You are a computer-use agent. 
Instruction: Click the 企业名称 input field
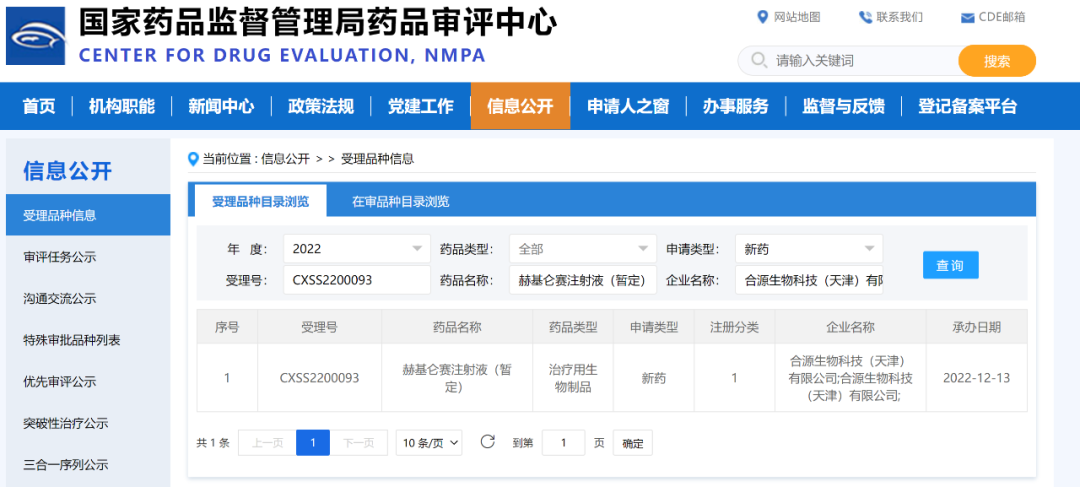tap(809, 280)
